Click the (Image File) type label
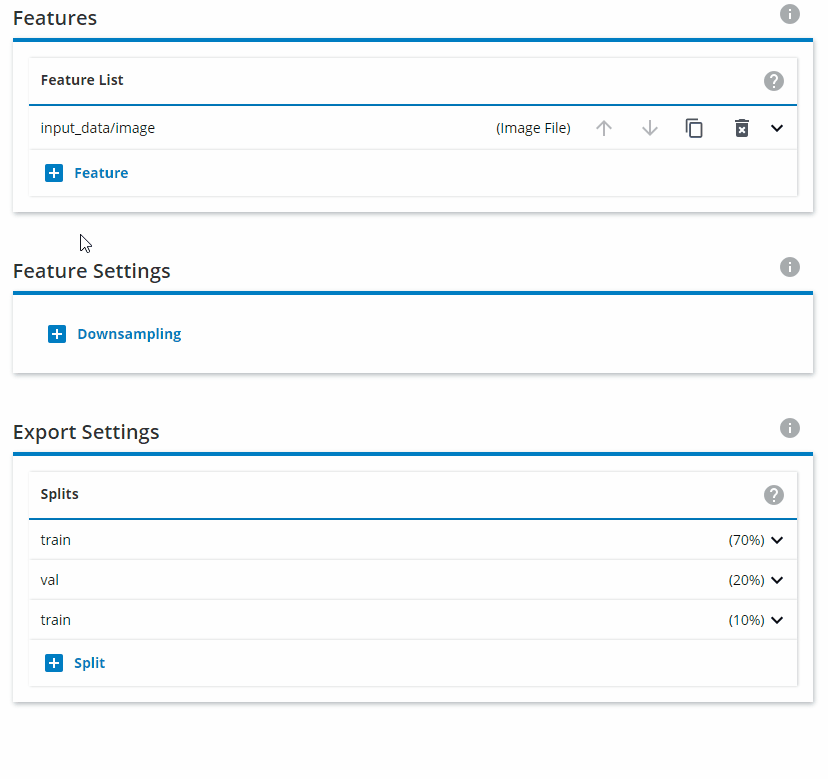The image size is (828, 779). tap(533, 128)
